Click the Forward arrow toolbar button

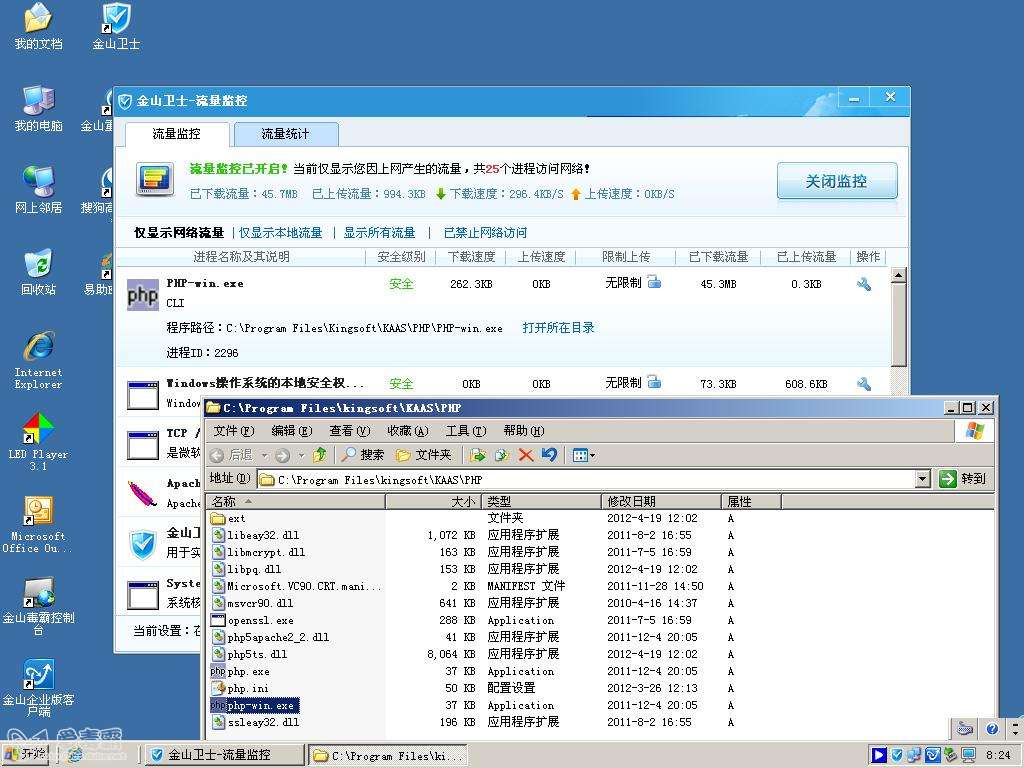coord(282,455)
